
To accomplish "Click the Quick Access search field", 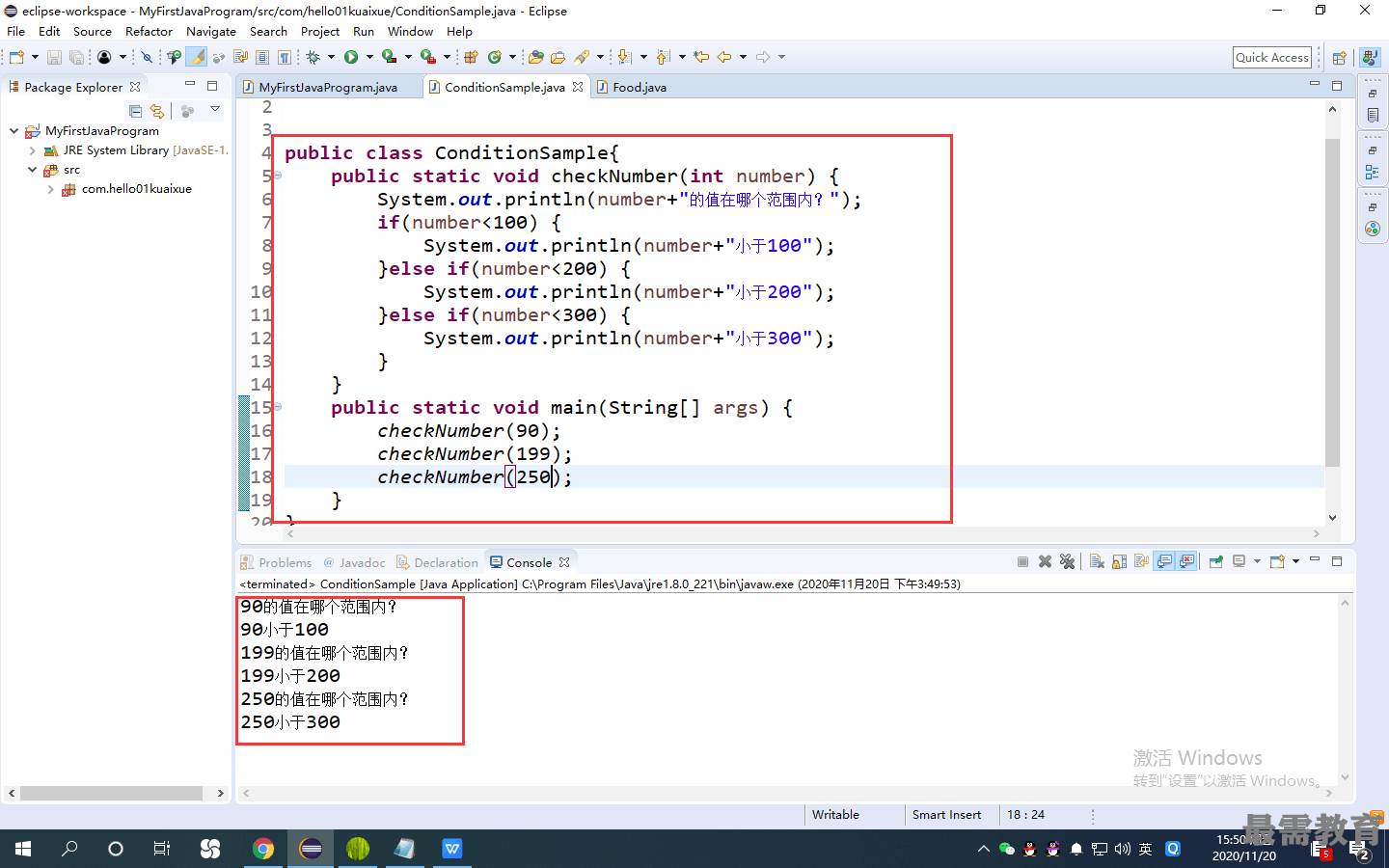I will pos(1272,58).
